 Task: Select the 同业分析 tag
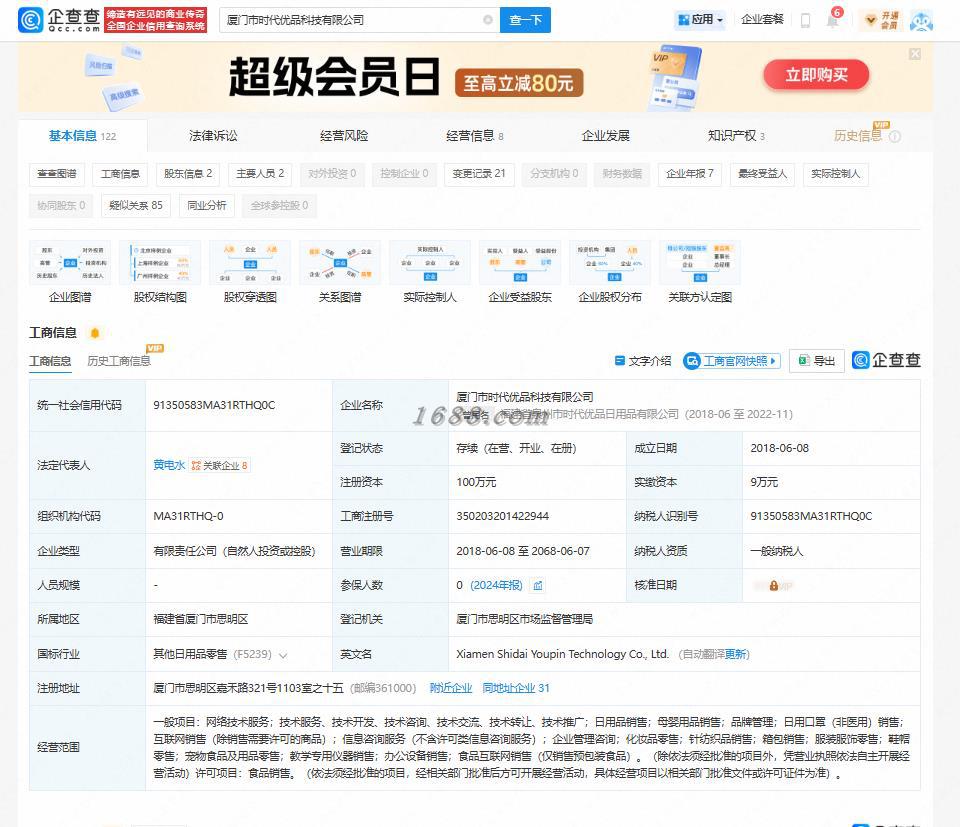pyautogui.click(x=206, y=206)
